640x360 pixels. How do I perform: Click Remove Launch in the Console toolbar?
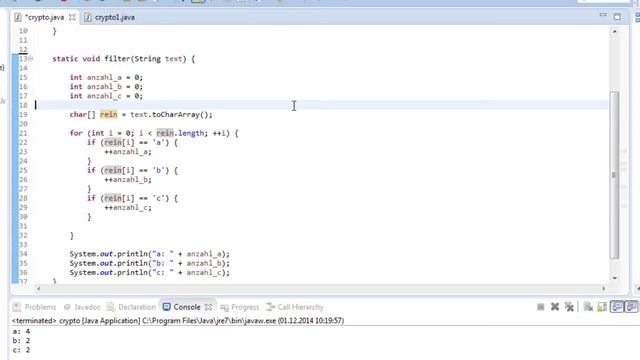(555, 307)
